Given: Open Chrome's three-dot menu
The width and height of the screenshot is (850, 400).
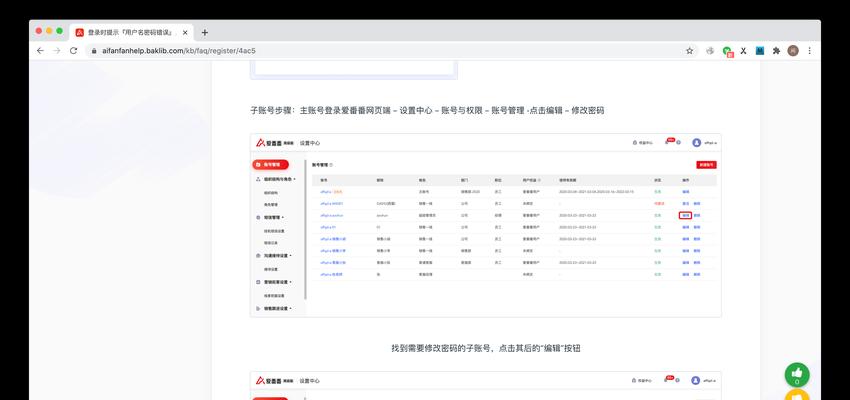Looking at the screenshot, I should 809,50.
